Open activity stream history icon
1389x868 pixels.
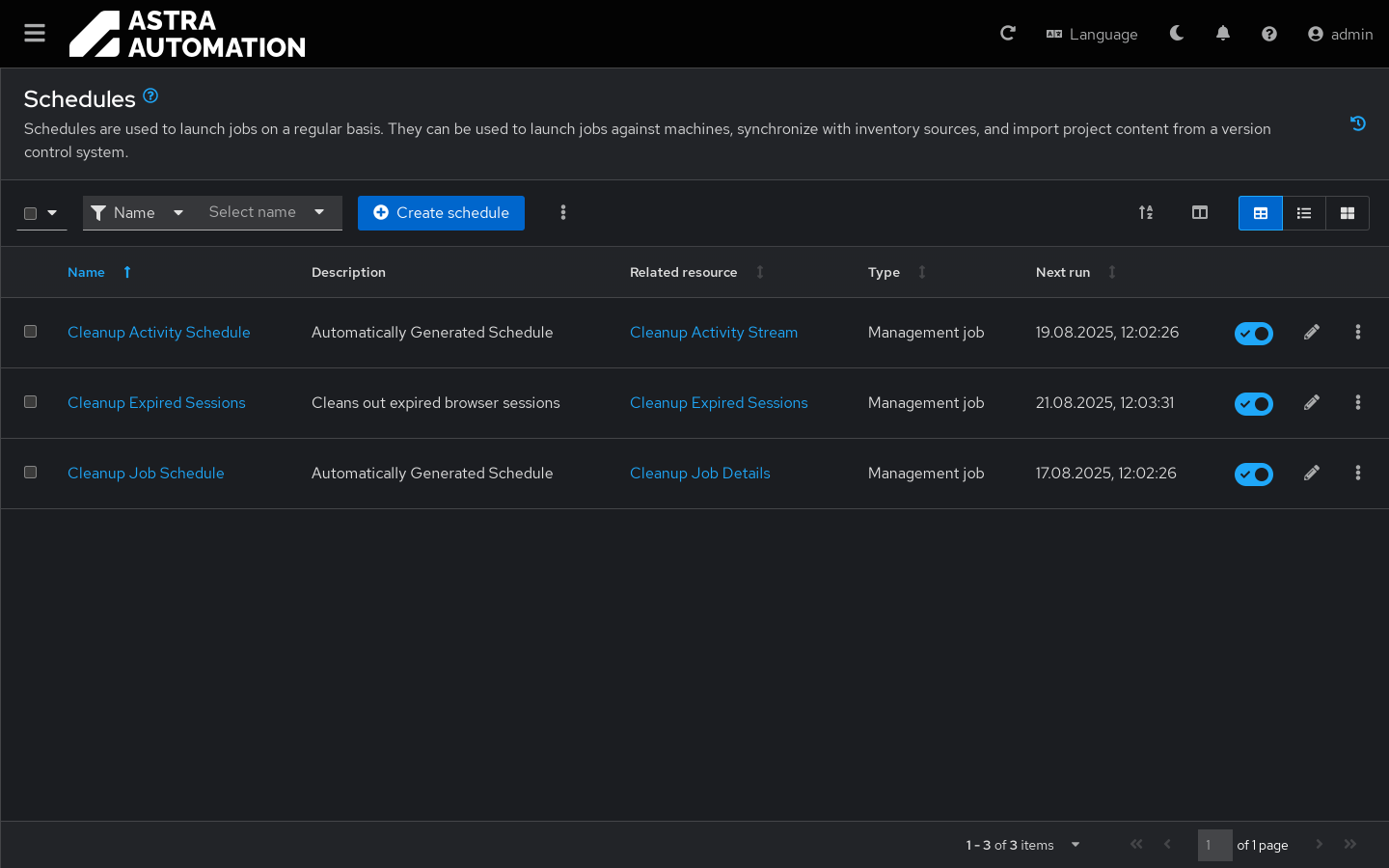[x=1358, y=123]
